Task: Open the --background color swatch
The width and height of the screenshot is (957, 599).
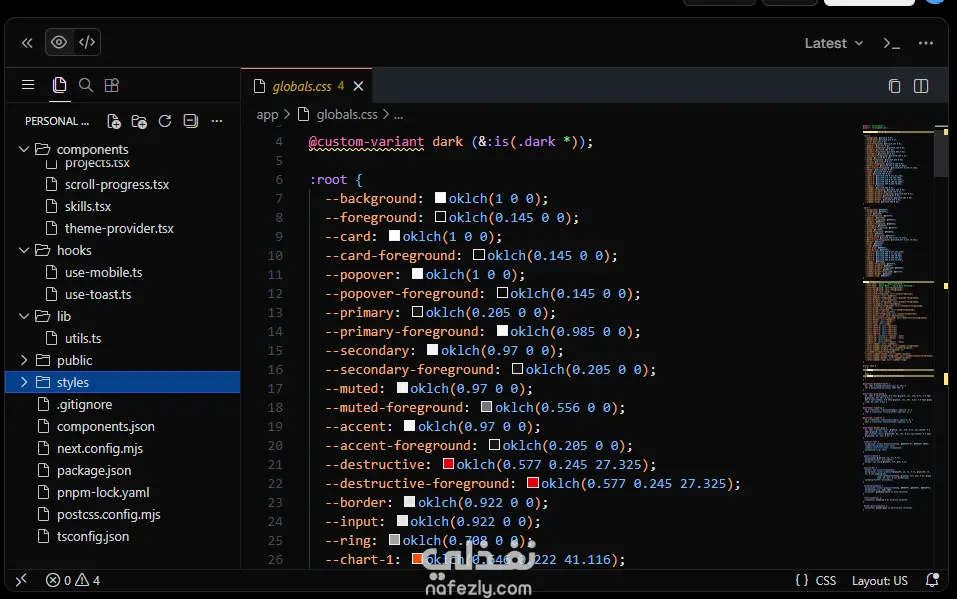Action: click(x=440, y=197)
